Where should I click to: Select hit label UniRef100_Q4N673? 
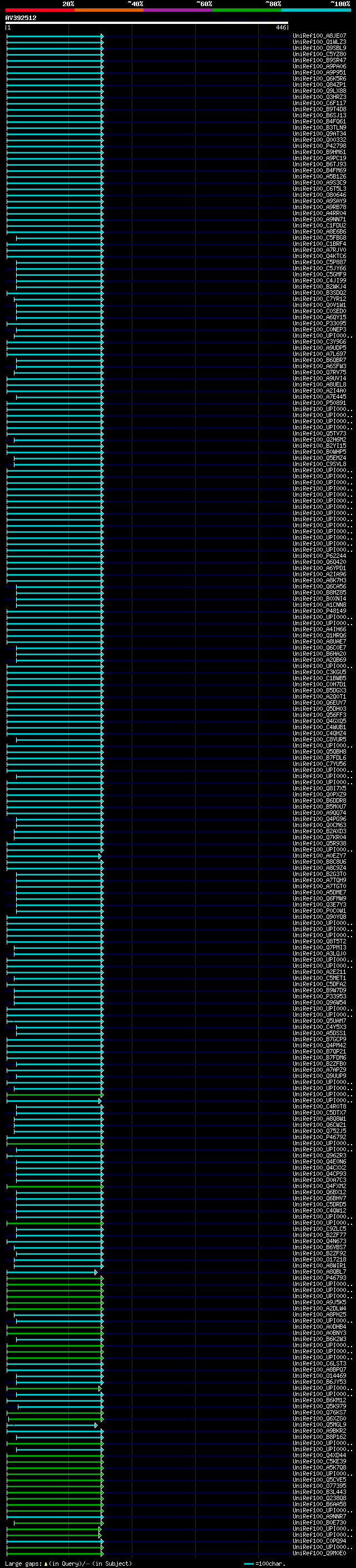[x=319, y=1241]
